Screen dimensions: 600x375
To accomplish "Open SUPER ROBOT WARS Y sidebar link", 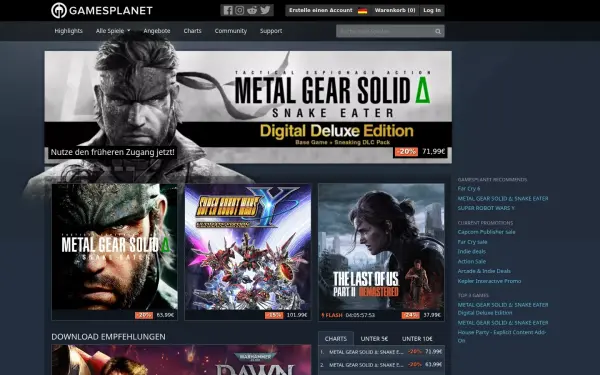I will [x=486, y=208].
